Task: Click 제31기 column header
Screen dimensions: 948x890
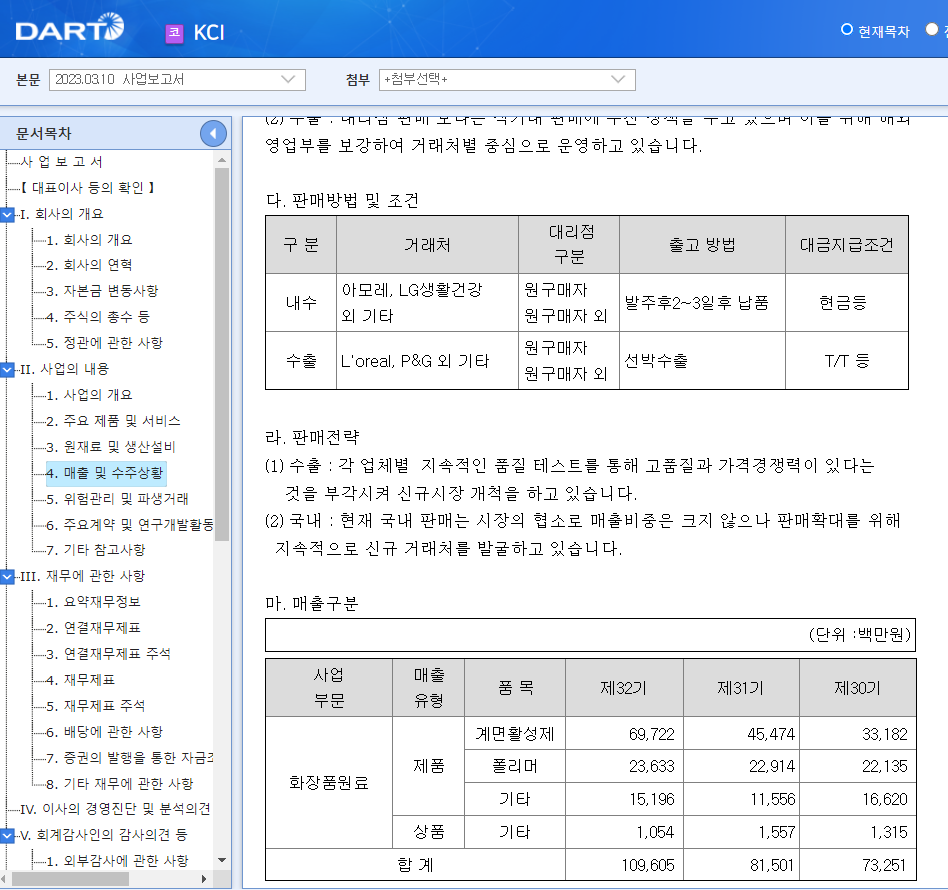Action: click(741, 688)
